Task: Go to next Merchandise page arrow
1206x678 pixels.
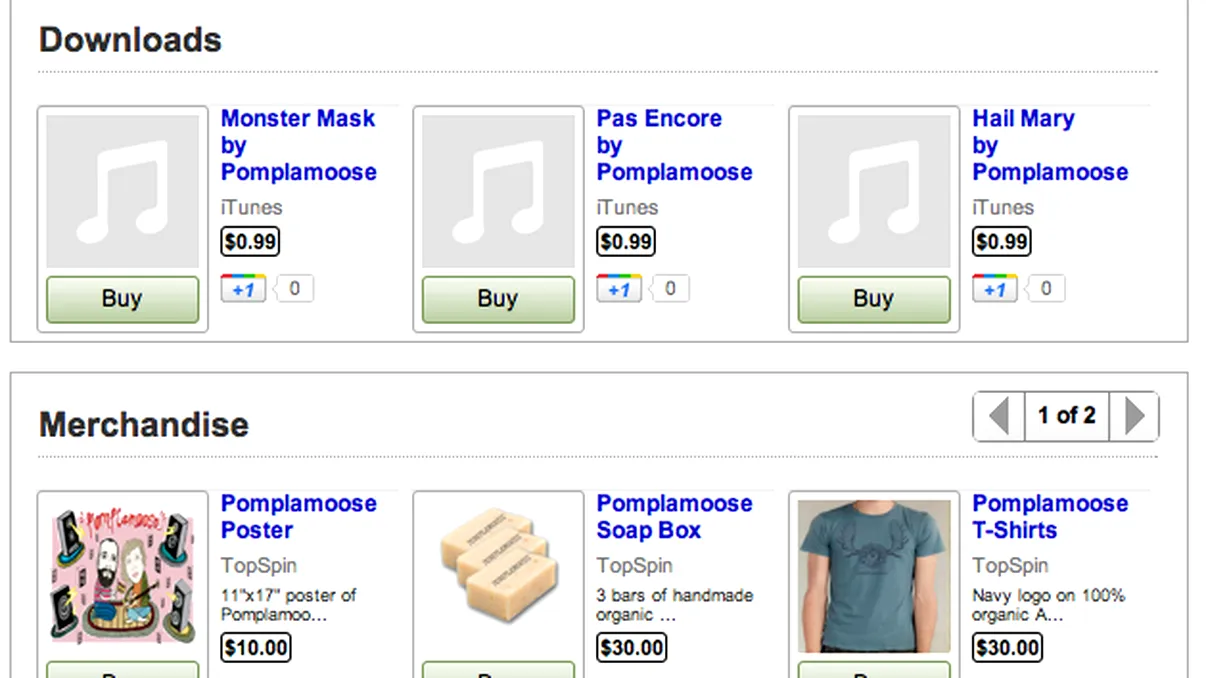Action: click(x=1134, y=416)
